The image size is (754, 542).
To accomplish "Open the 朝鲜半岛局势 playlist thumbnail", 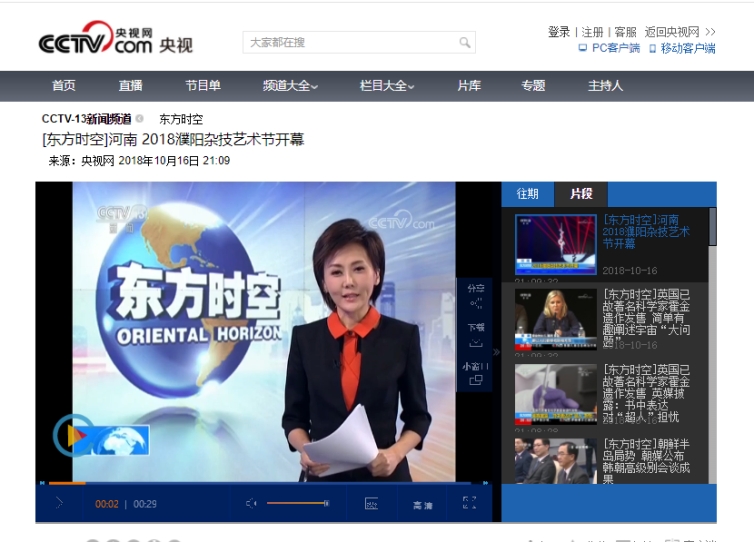I will click(555, 461).
